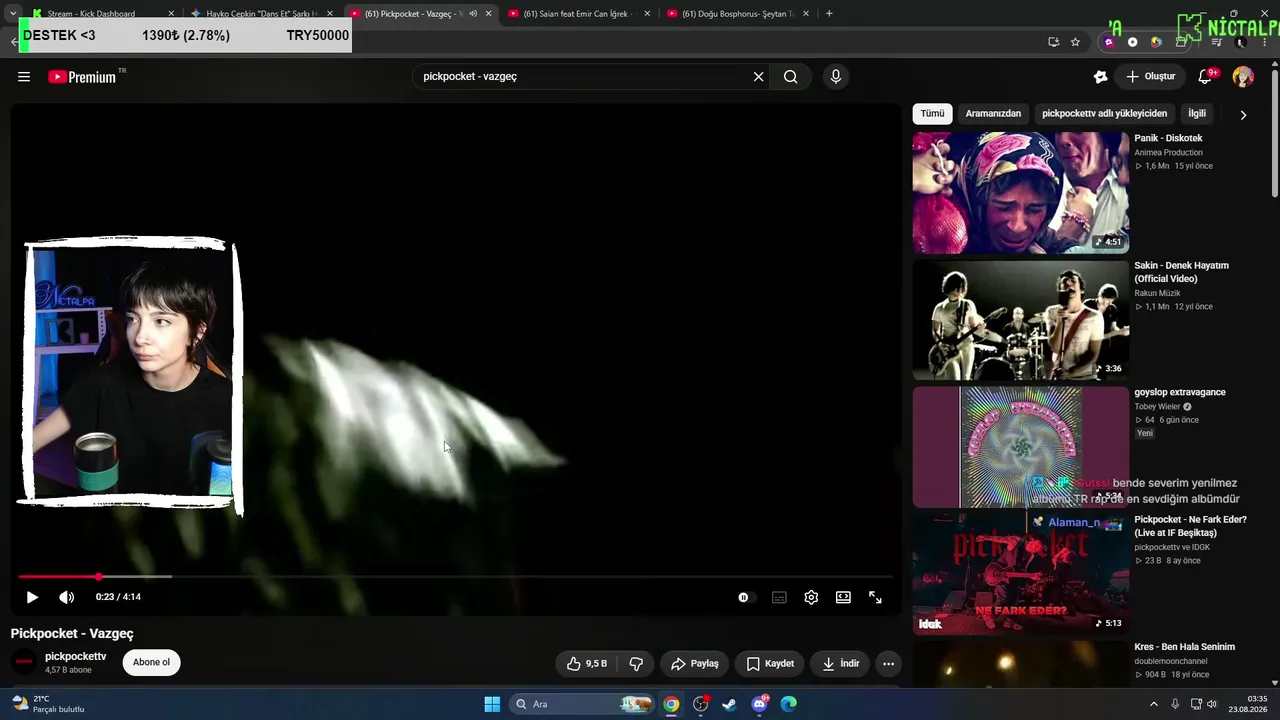Open the YouTube guide hamburger menu

point(24,77)
